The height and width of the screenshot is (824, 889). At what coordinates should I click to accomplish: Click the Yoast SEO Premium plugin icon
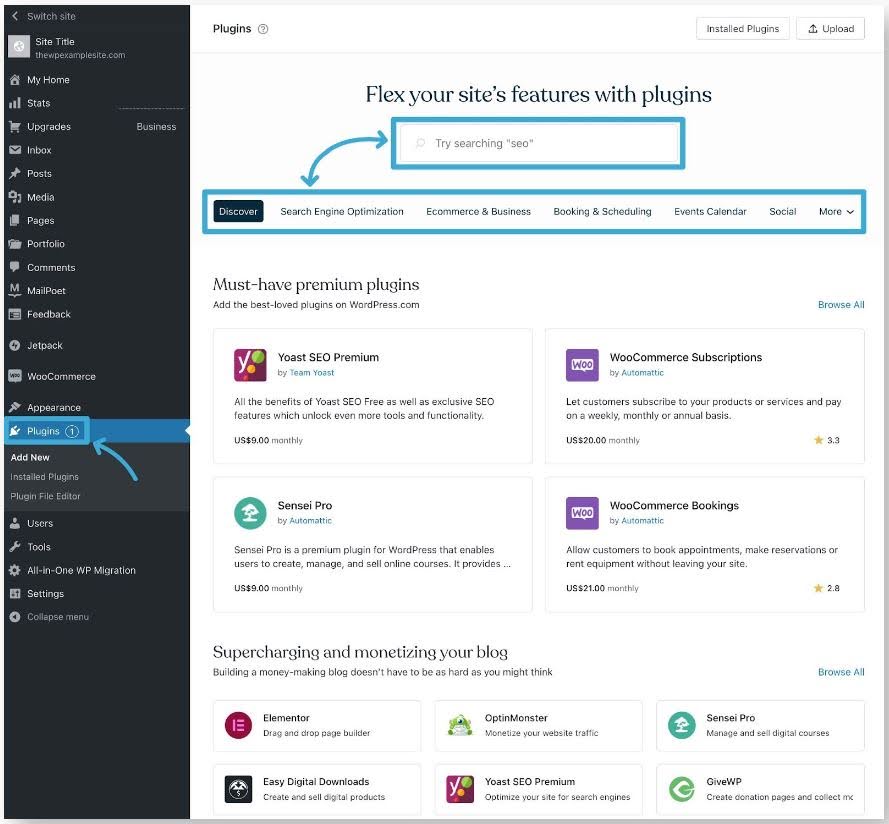point(250,365)
